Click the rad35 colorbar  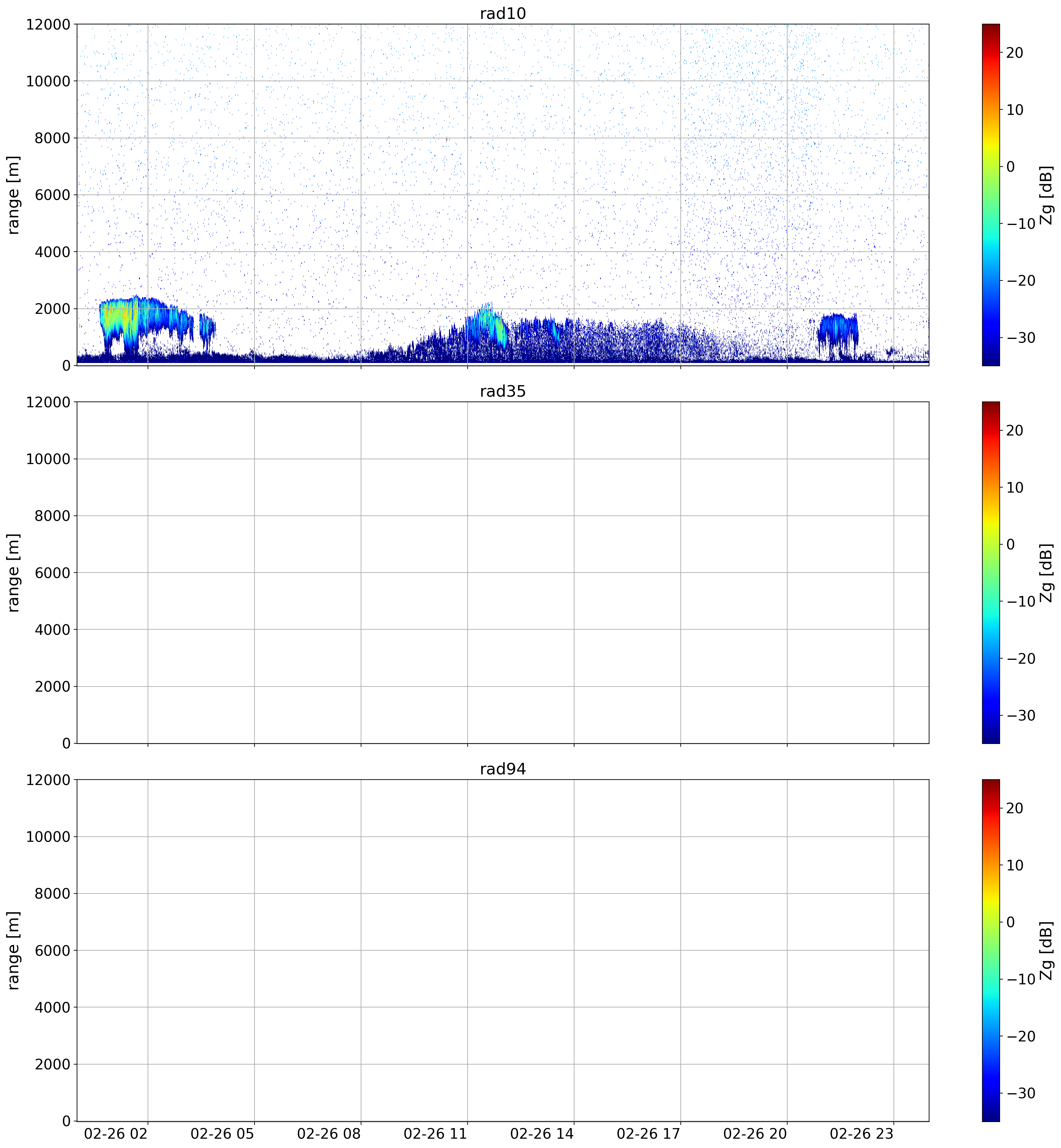click(990, 572)
